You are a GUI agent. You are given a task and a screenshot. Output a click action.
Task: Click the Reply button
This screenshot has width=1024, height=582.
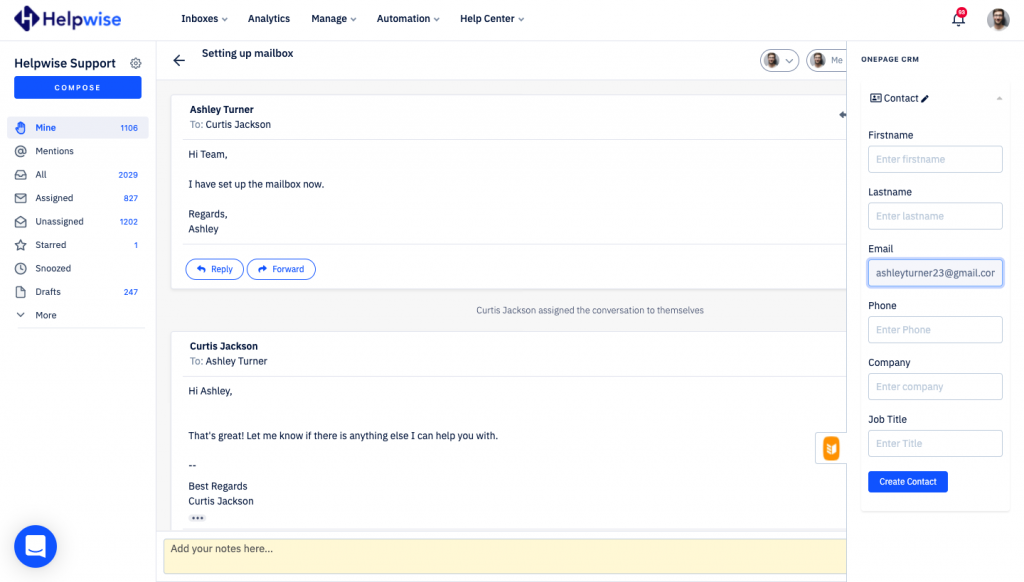pos(214,269)
